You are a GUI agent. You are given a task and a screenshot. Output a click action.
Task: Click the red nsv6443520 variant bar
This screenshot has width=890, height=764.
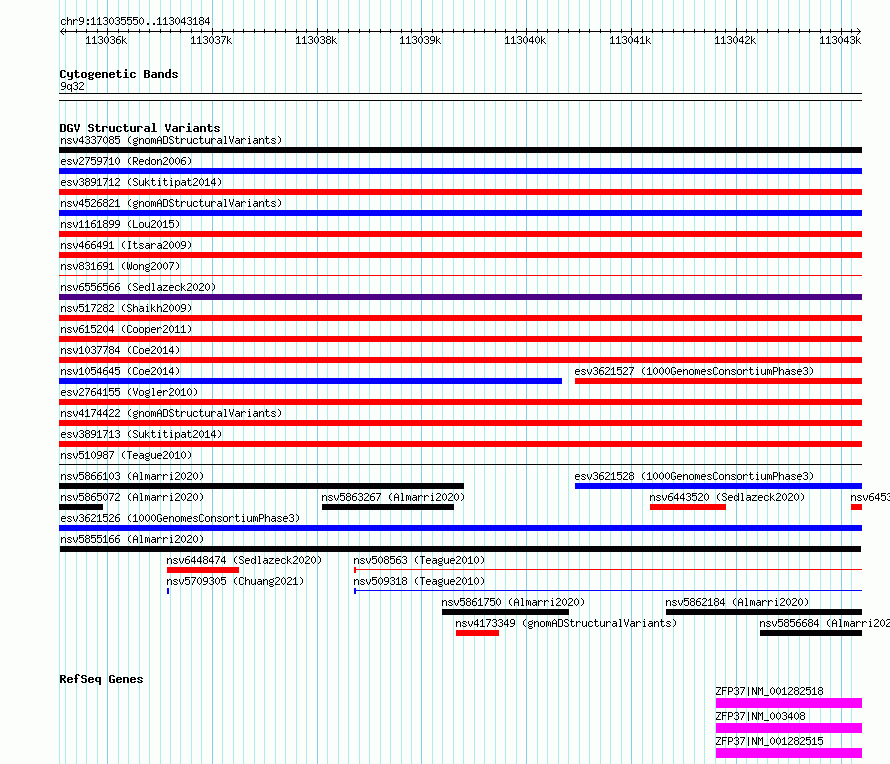click(x=688, y=507)
